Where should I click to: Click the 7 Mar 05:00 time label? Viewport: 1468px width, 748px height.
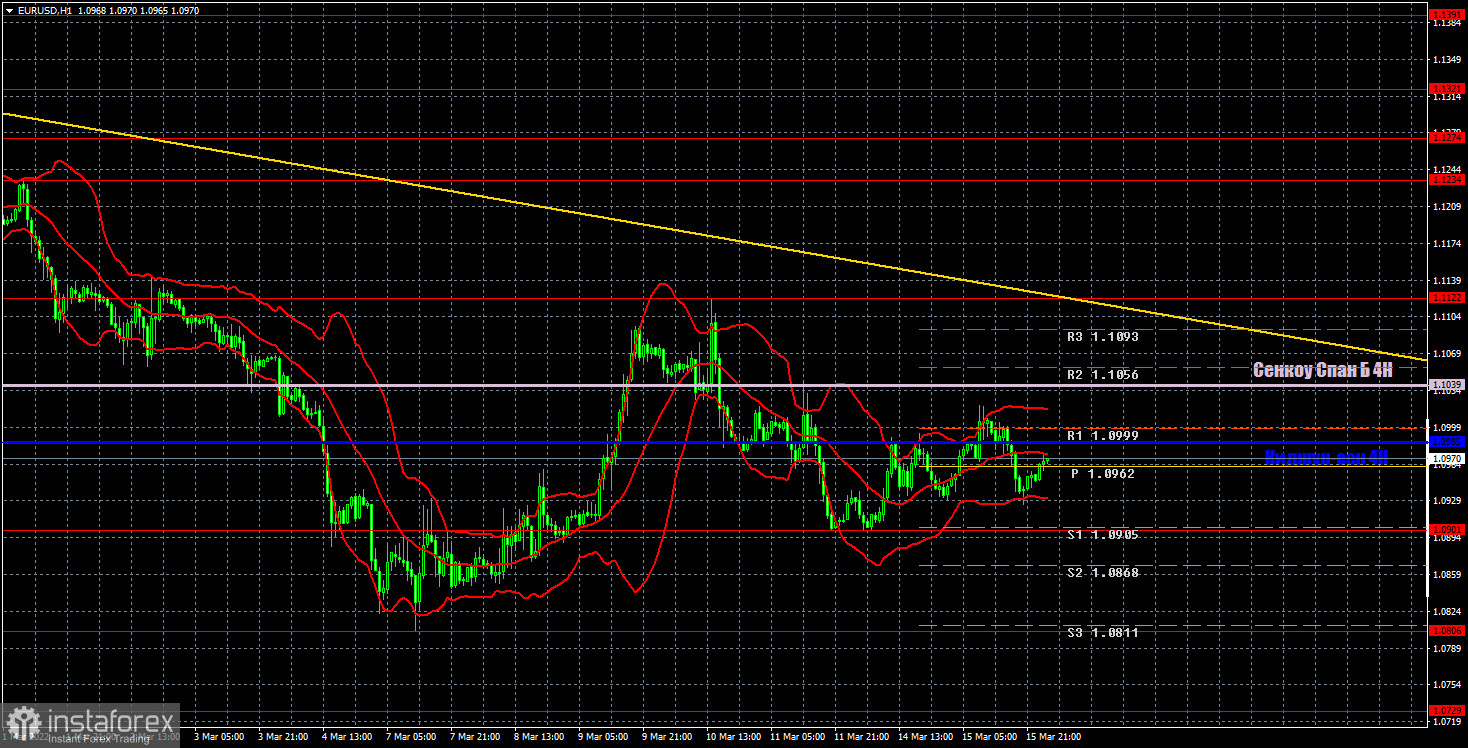[x=411, y=737]
